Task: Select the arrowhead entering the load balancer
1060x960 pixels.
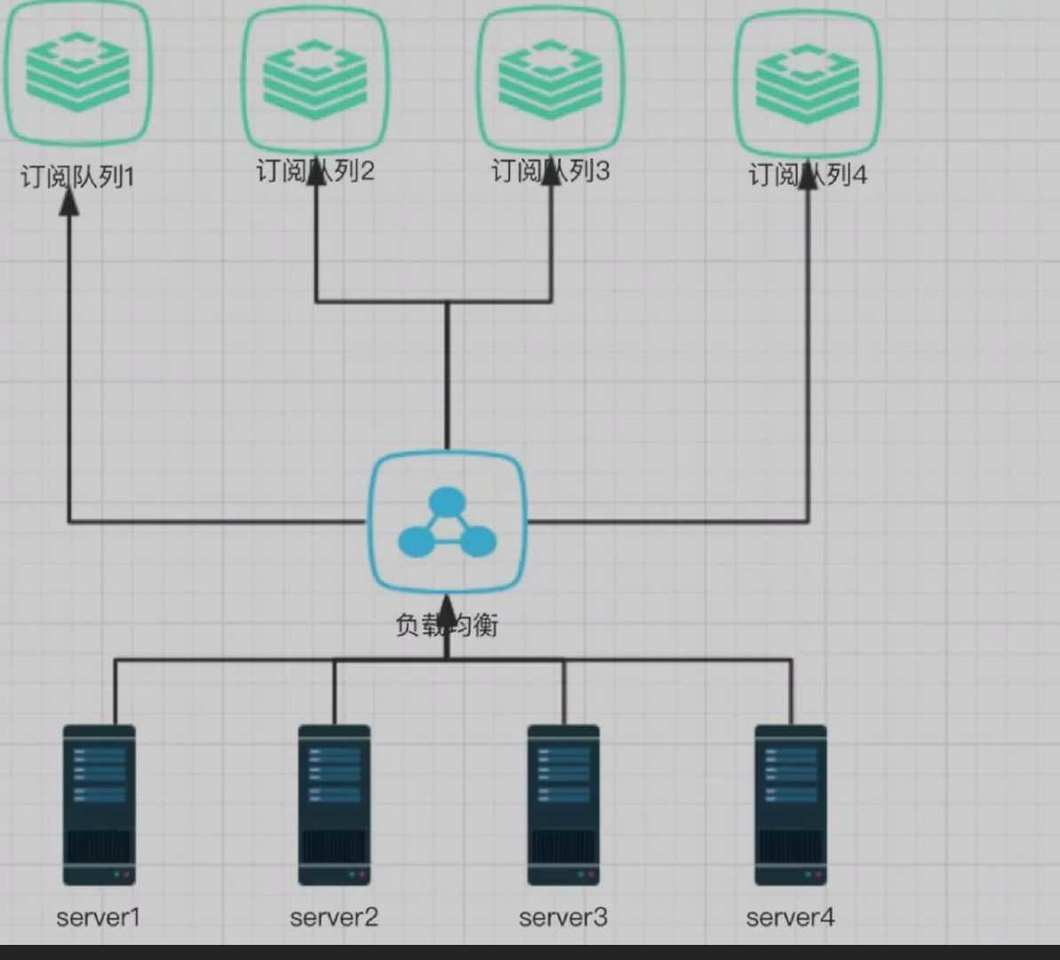Action: (447, 610)
